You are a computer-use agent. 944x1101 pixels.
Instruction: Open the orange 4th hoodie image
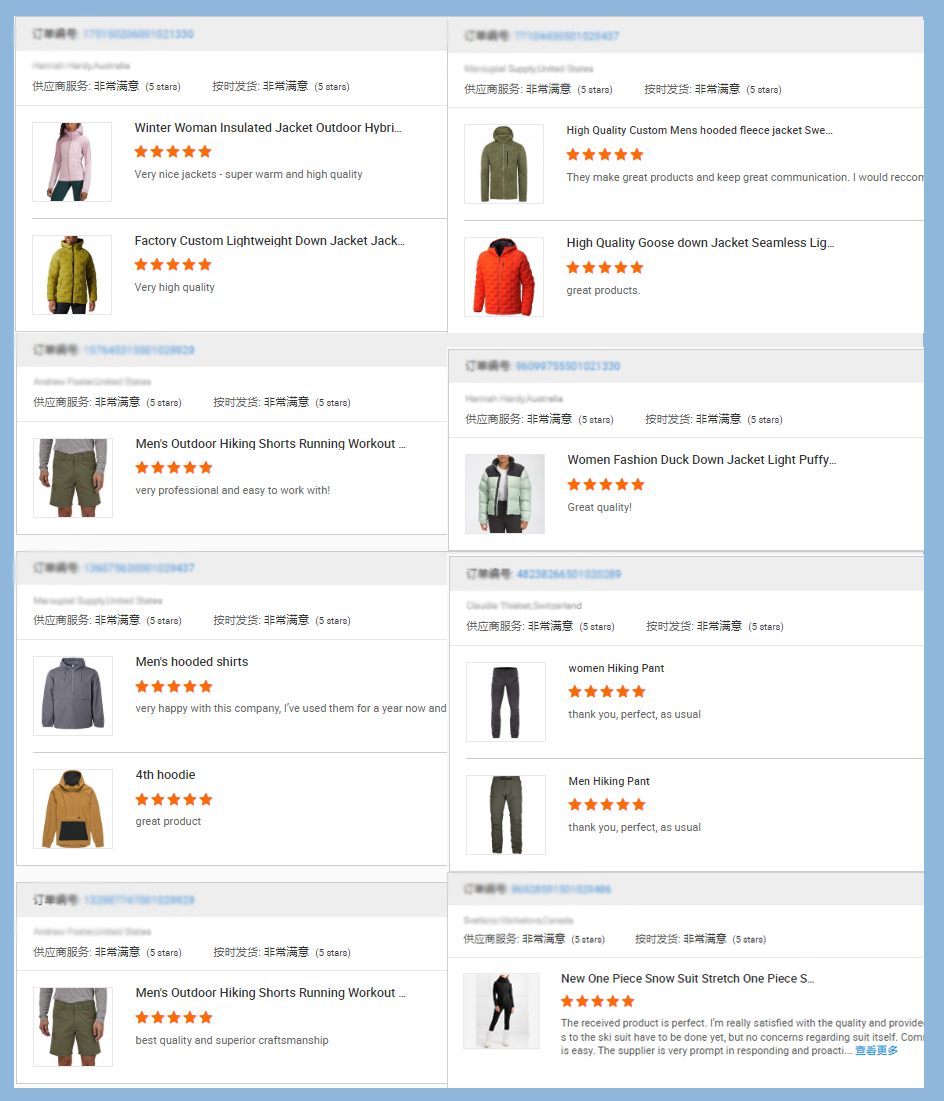pyautogui.click(x=72, y=809)
